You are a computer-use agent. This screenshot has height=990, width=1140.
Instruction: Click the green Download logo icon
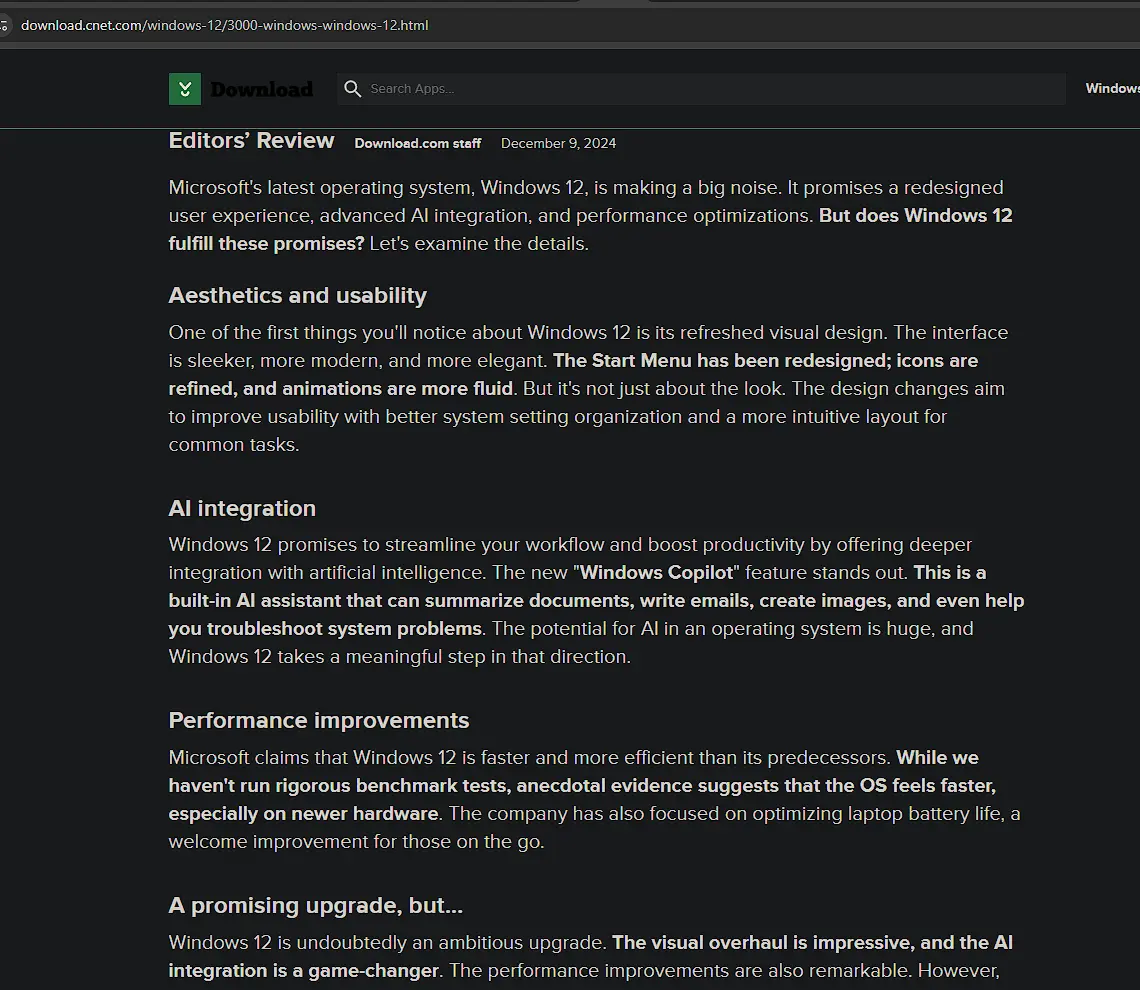point(185,89)
